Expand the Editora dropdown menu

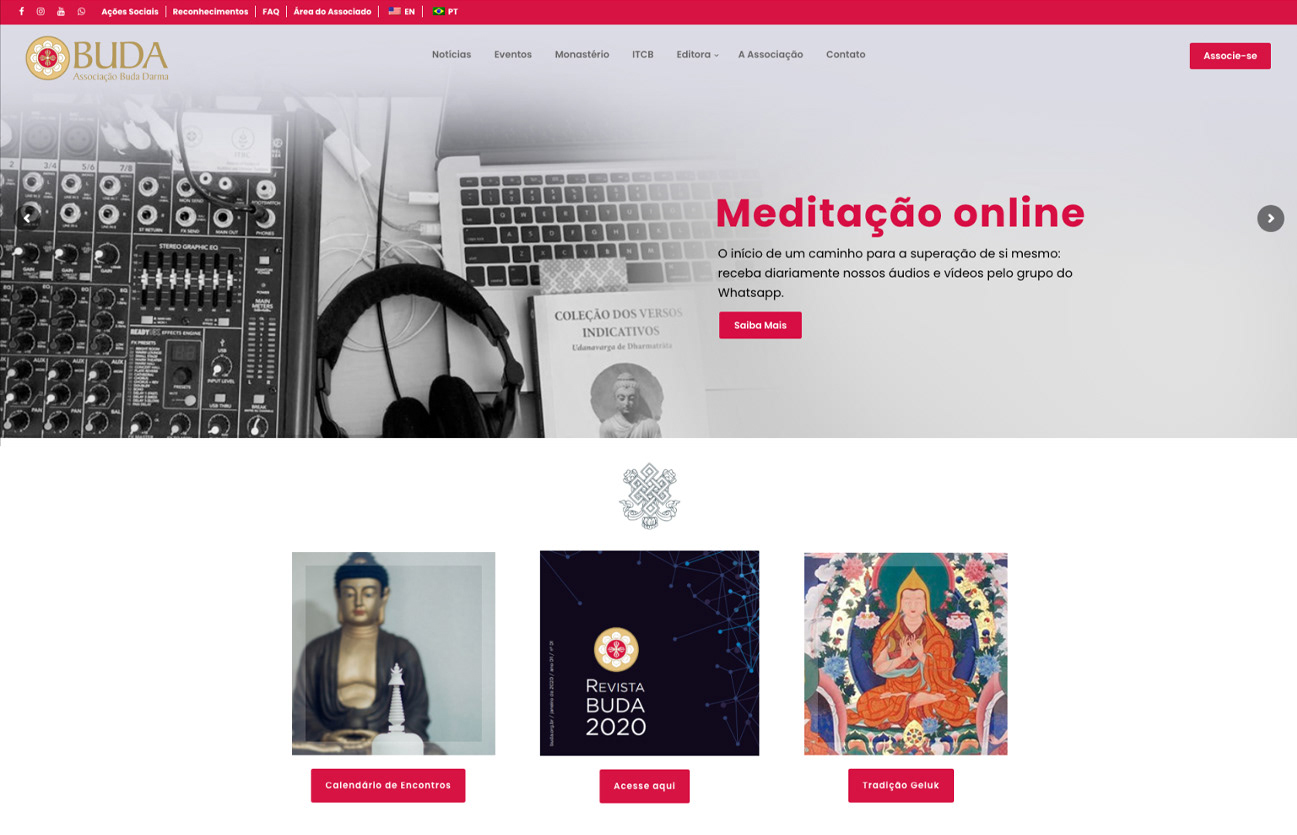point(697,54)
